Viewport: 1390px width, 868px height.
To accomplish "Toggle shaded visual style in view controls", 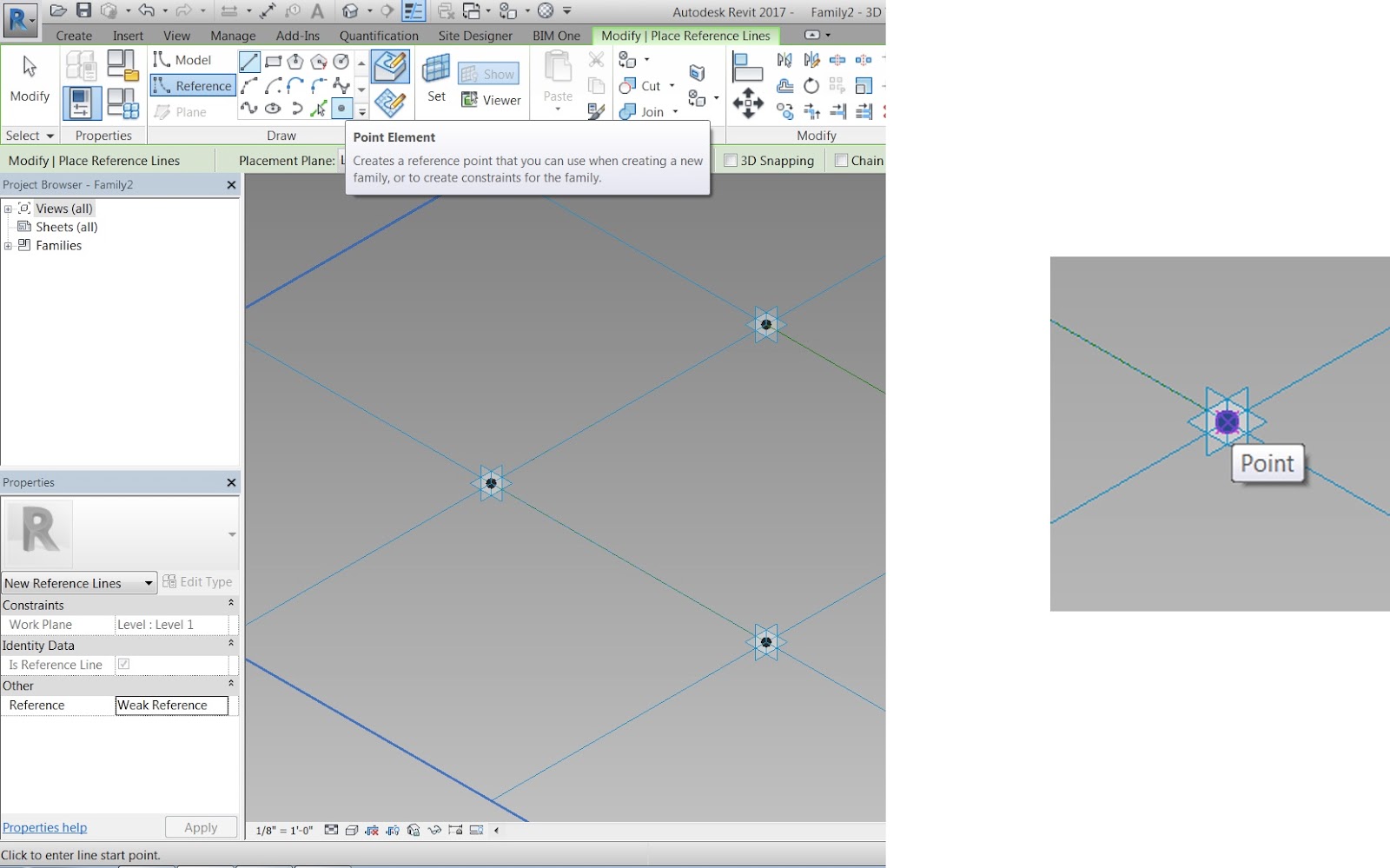I will [351, 830].
